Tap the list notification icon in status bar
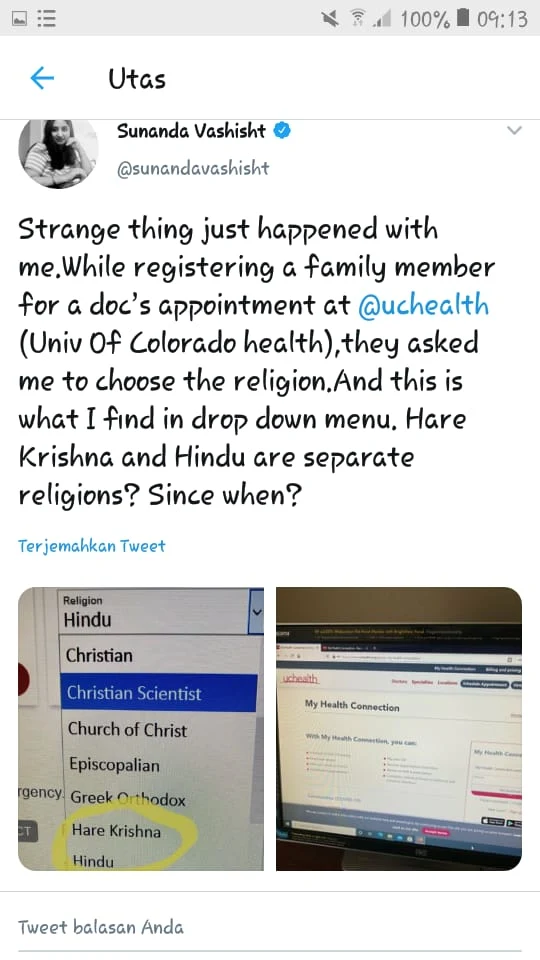The width and height of the screenshot is (540, 960). tap(47, 19)
